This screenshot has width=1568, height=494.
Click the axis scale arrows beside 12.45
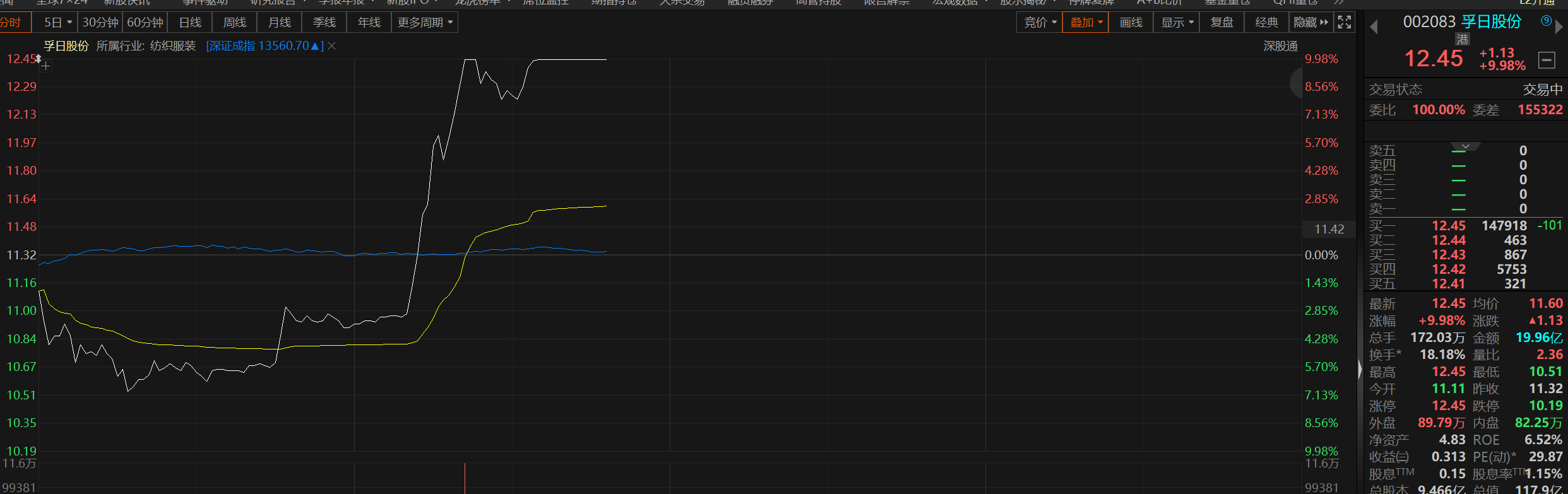39,59
